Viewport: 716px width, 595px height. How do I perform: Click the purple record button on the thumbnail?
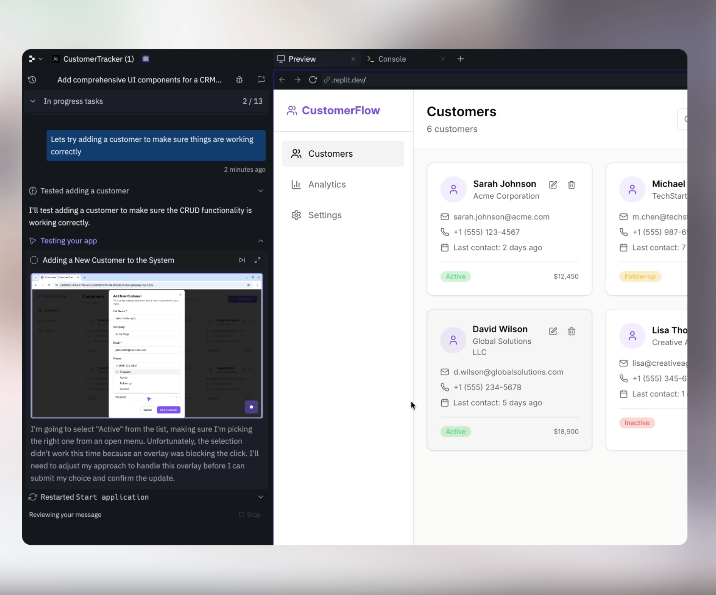pos(251,407)
